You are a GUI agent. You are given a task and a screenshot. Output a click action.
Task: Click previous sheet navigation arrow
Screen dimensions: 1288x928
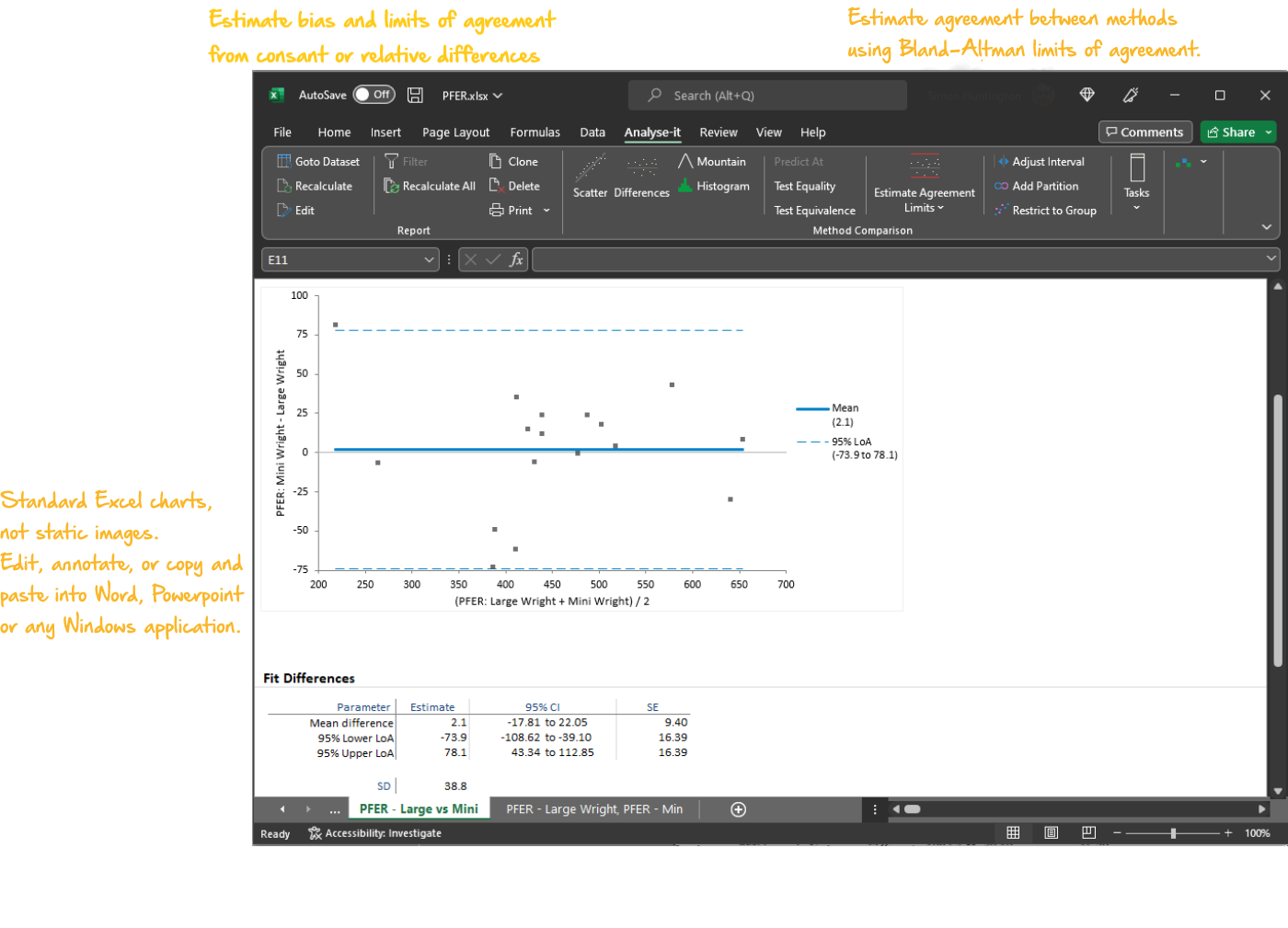click(282, 809)
